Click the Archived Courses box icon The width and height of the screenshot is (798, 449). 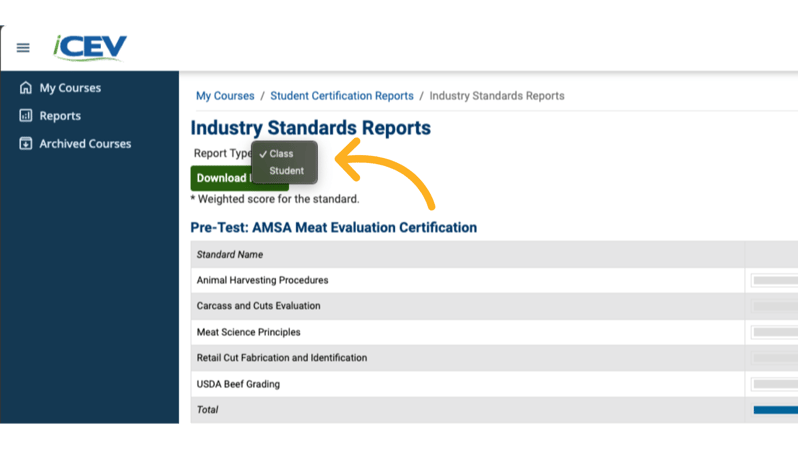(25, 144)
